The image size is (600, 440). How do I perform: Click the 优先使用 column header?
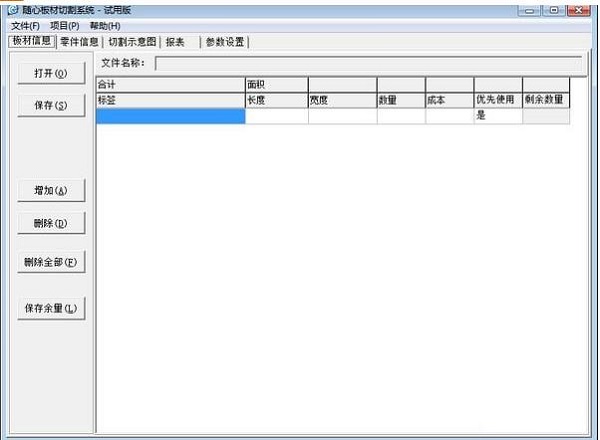(x=498, y=100)
